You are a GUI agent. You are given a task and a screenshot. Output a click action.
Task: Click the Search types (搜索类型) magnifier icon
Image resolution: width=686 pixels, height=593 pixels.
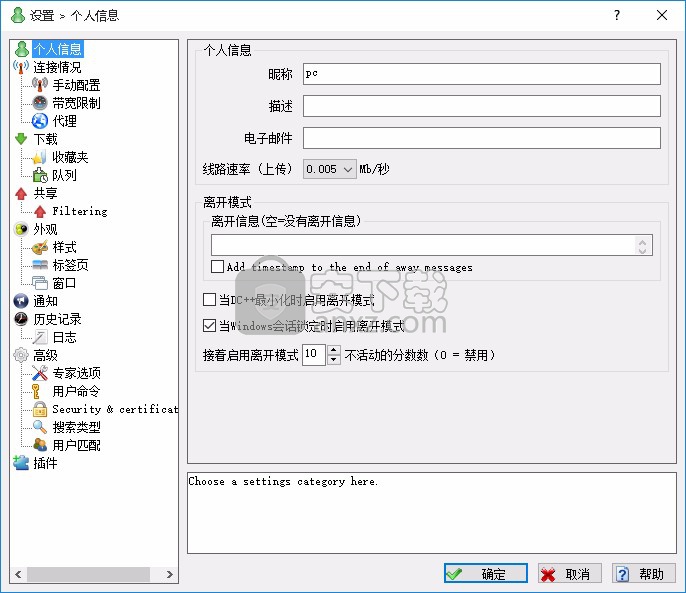click(x=40, y=427)
